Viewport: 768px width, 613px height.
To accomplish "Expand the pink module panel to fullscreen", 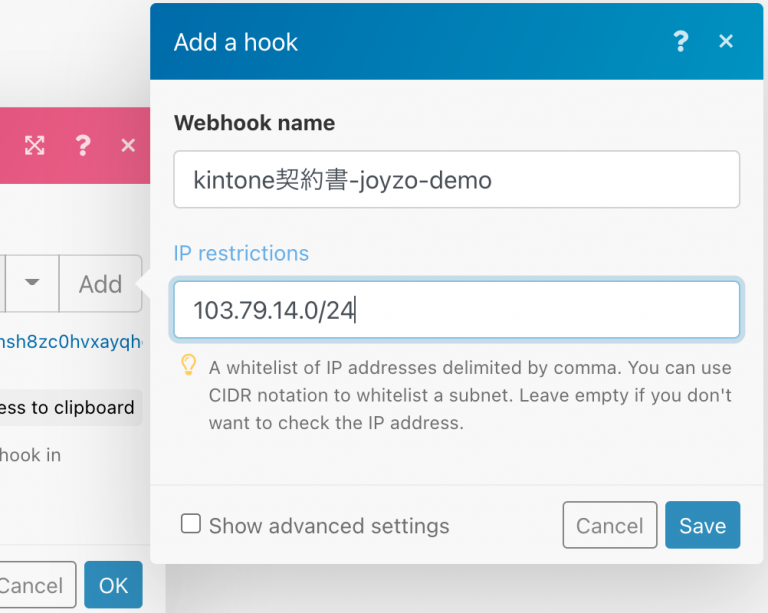I will tap(35, 146).
